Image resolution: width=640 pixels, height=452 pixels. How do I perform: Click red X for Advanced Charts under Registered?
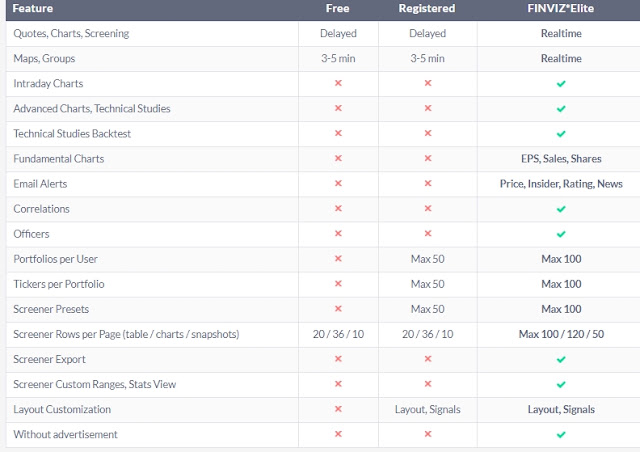pyautogui.click(x=428, y=108)
